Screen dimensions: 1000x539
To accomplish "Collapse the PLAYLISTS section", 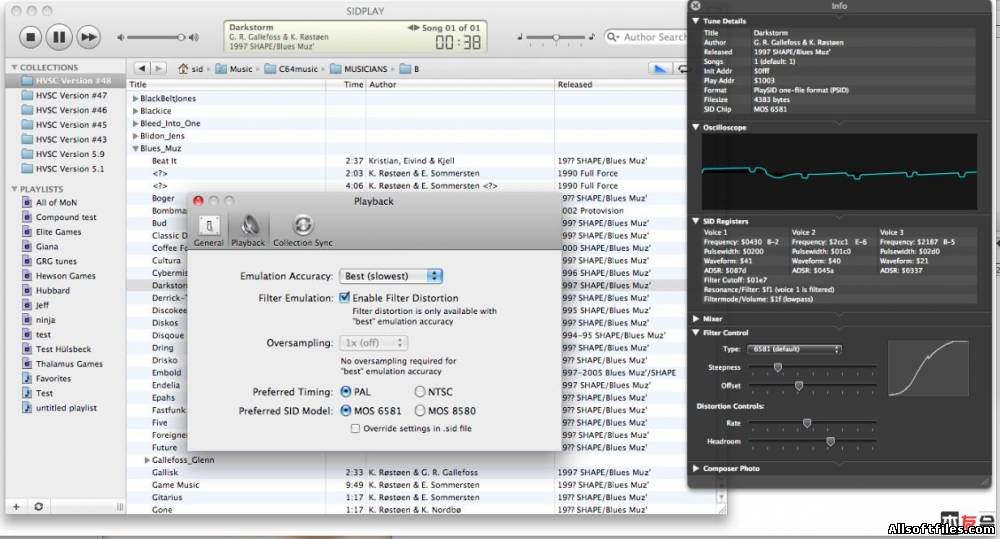I will pos(14,189).
